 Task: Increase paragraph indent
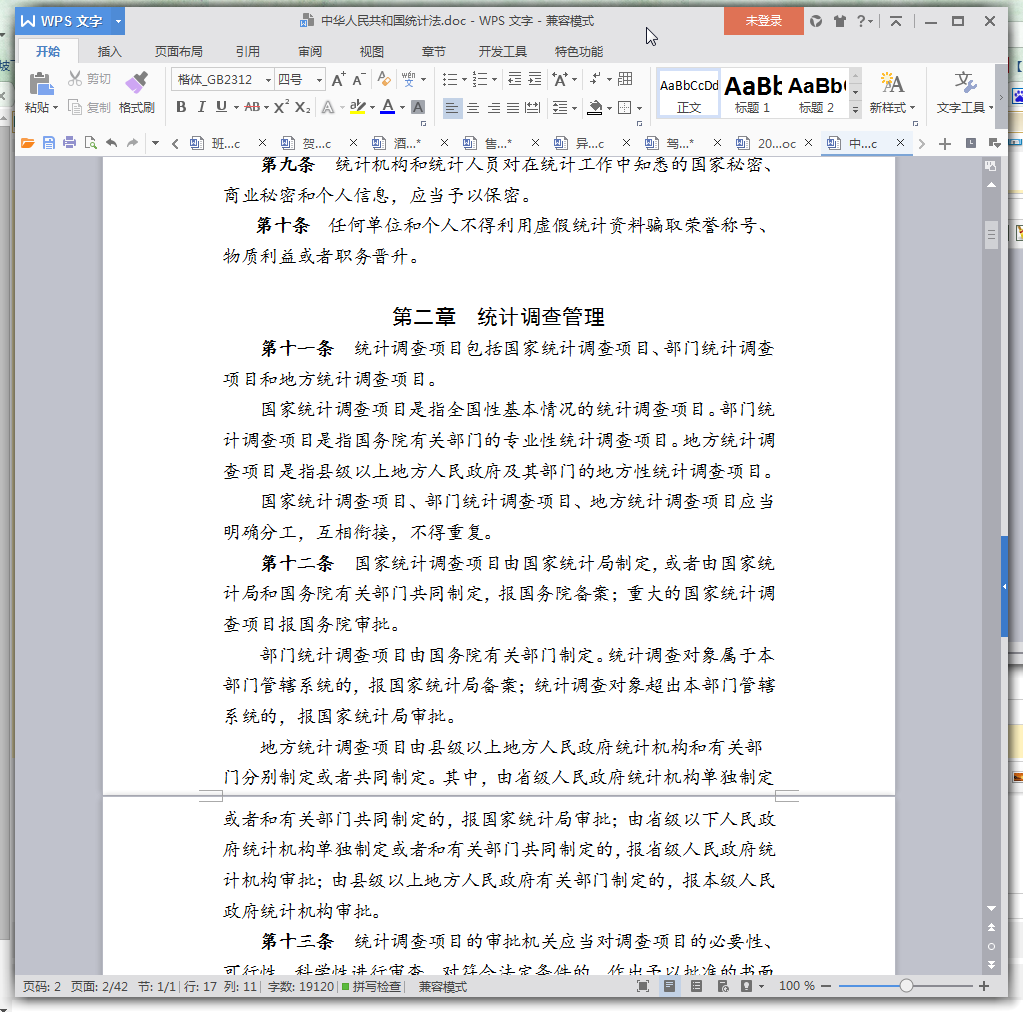[x=534, y=80]
